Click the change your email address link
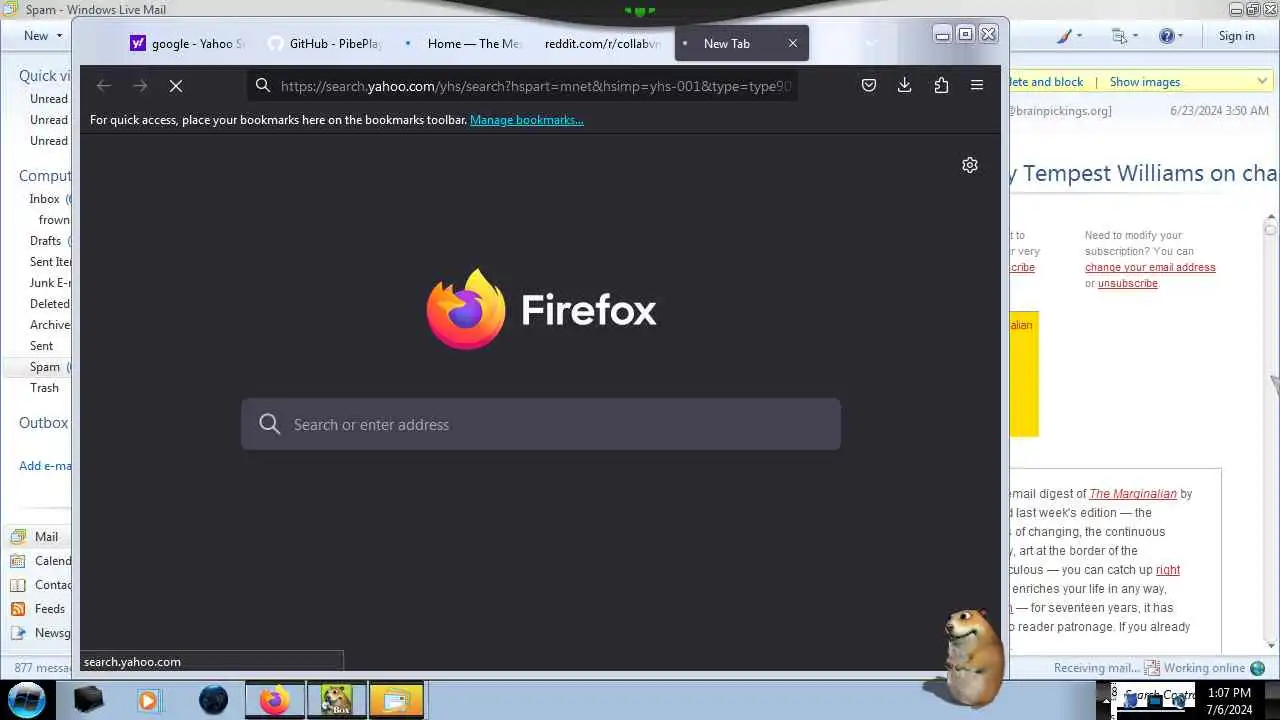 click(x=1150, y=267)
